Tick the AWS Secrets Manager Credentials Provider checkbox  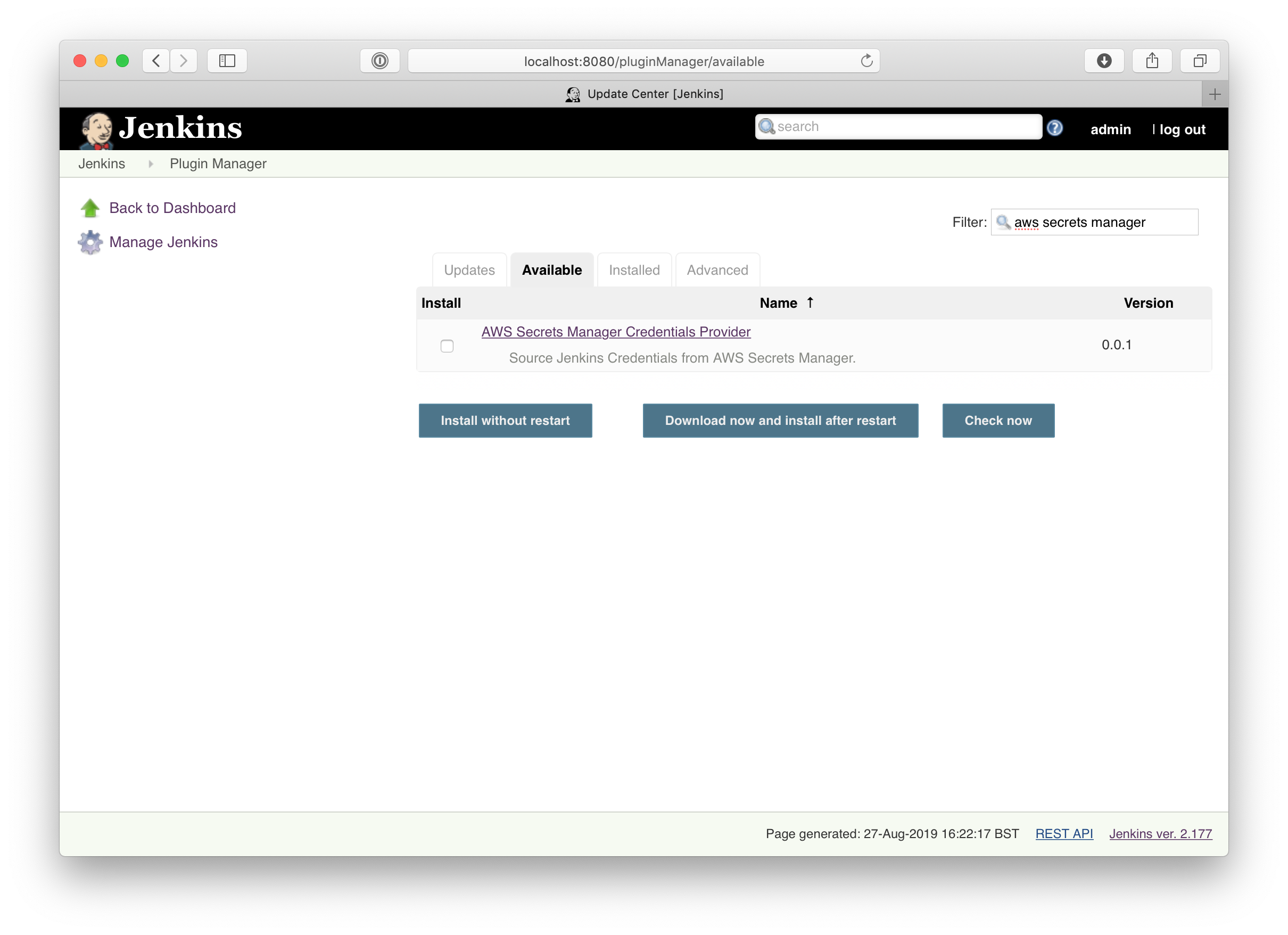tap(447, 346)
